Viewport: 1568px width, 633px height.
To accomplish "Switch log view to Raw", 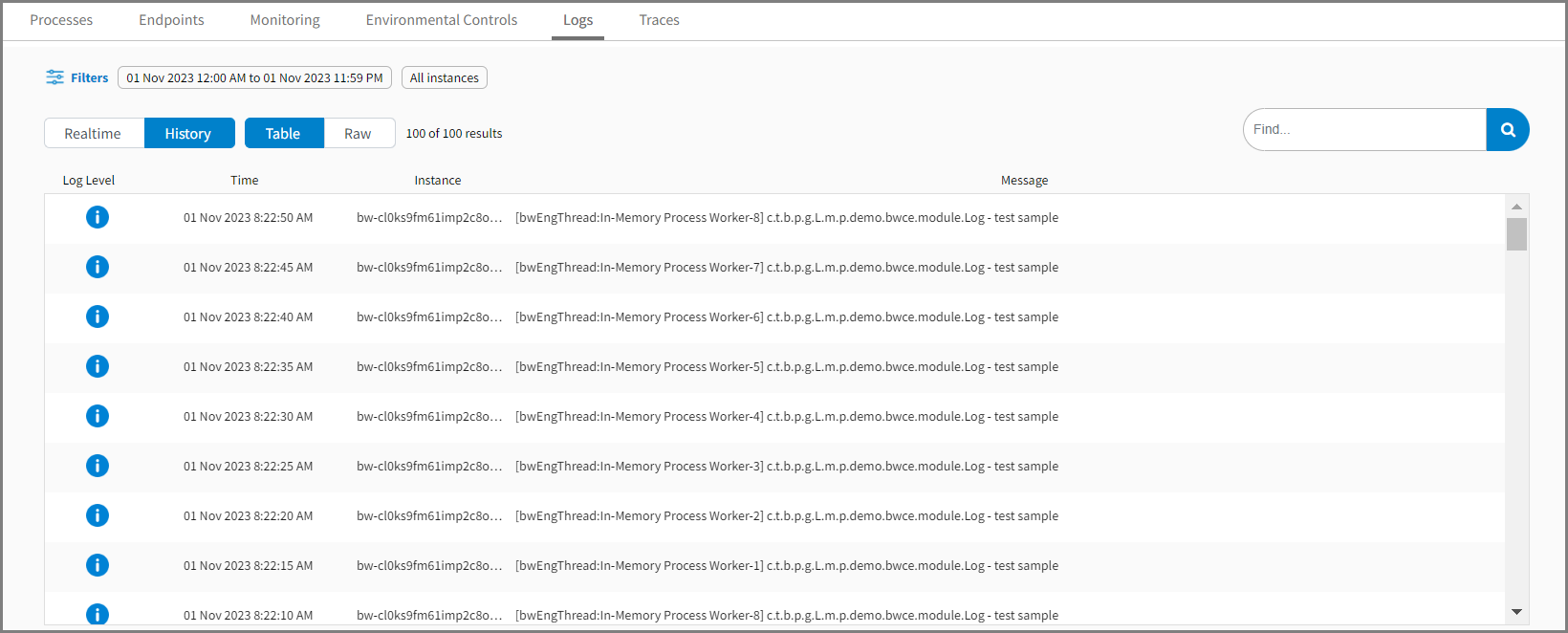I will click(358, 134).
